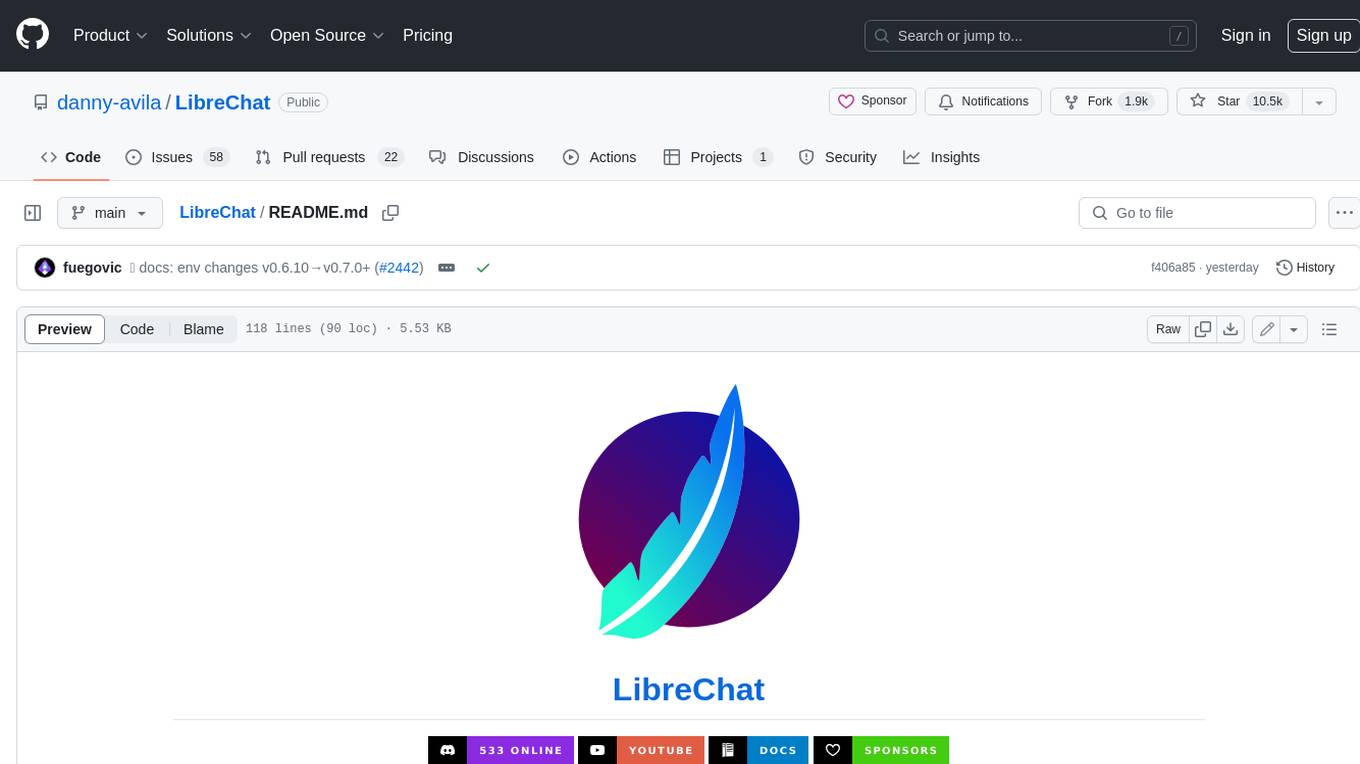Open the GitHub homepage logo
This screenshot has width=1360, height=764.
click(33, 35)
